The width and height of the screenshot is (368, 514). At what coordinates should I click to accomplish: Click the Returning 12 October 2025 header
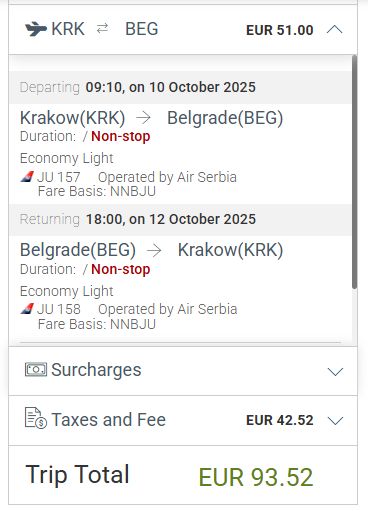[138, 219]
